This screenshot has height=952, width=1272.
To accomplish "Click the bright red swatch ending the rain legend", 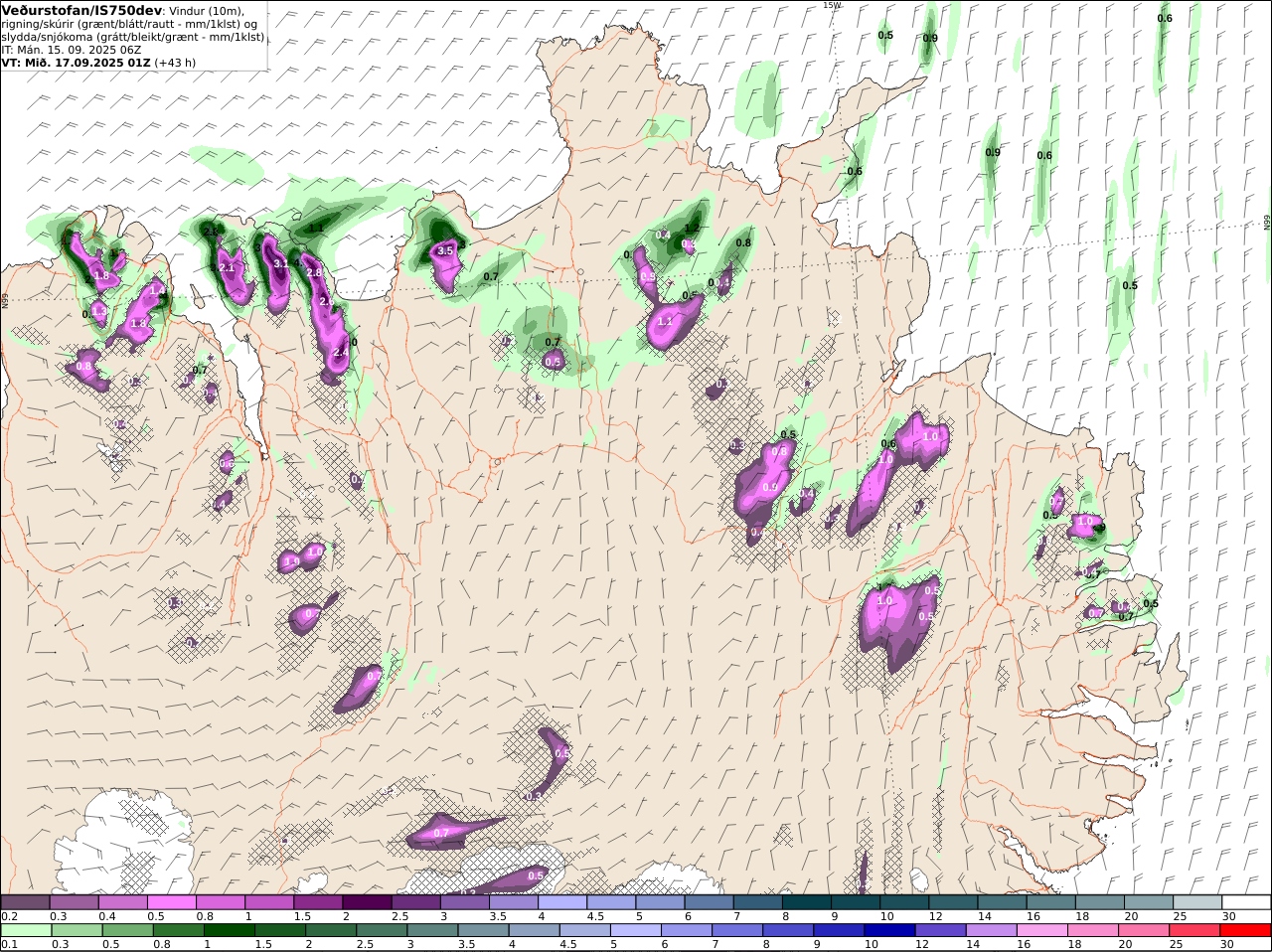I will click(1246, 930).
